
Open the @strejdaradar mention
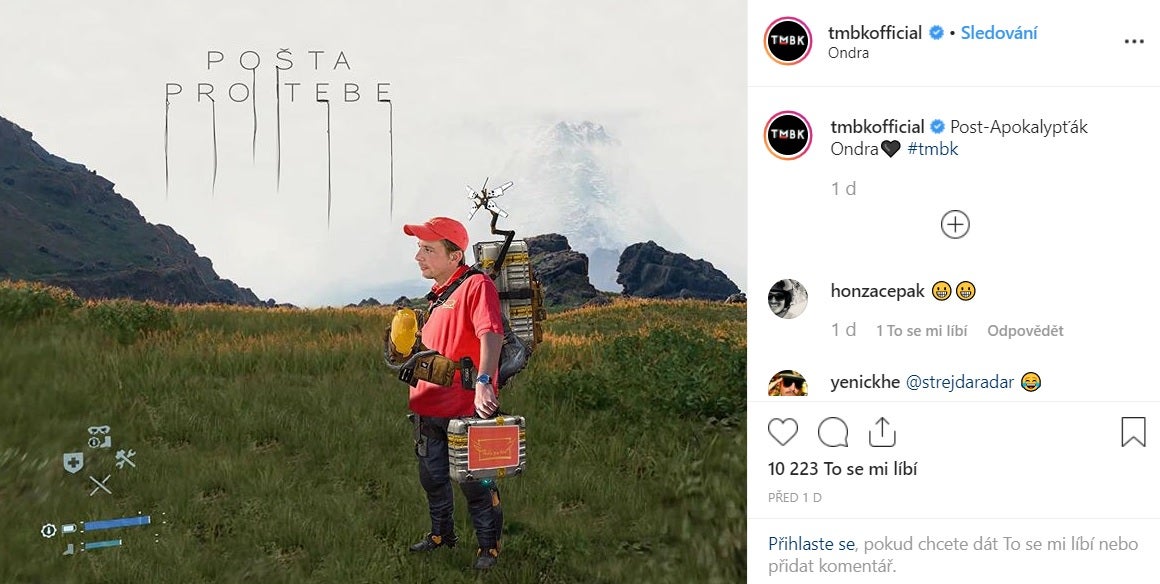[x=960, y=382]
